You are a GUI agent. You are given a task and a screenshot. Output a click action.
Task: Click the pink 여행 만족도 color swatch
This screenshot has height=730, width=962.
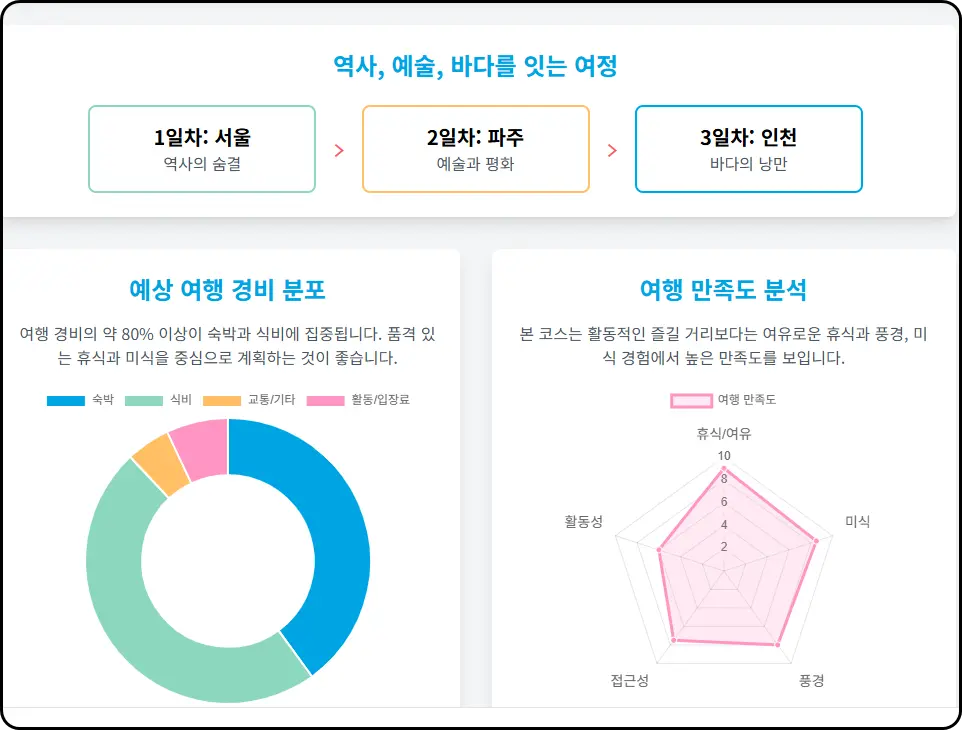coord(691,399)
